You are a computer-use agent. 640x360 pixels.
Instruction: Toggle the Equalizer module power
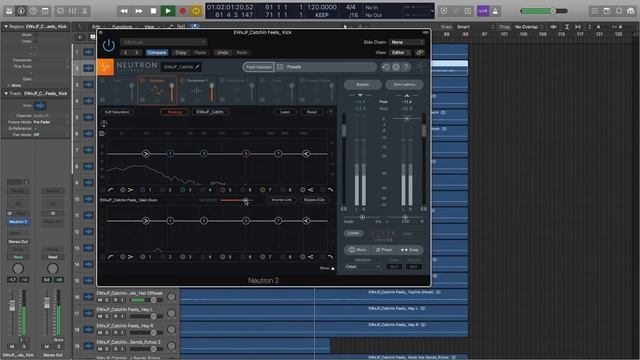[x=142, y=81]
